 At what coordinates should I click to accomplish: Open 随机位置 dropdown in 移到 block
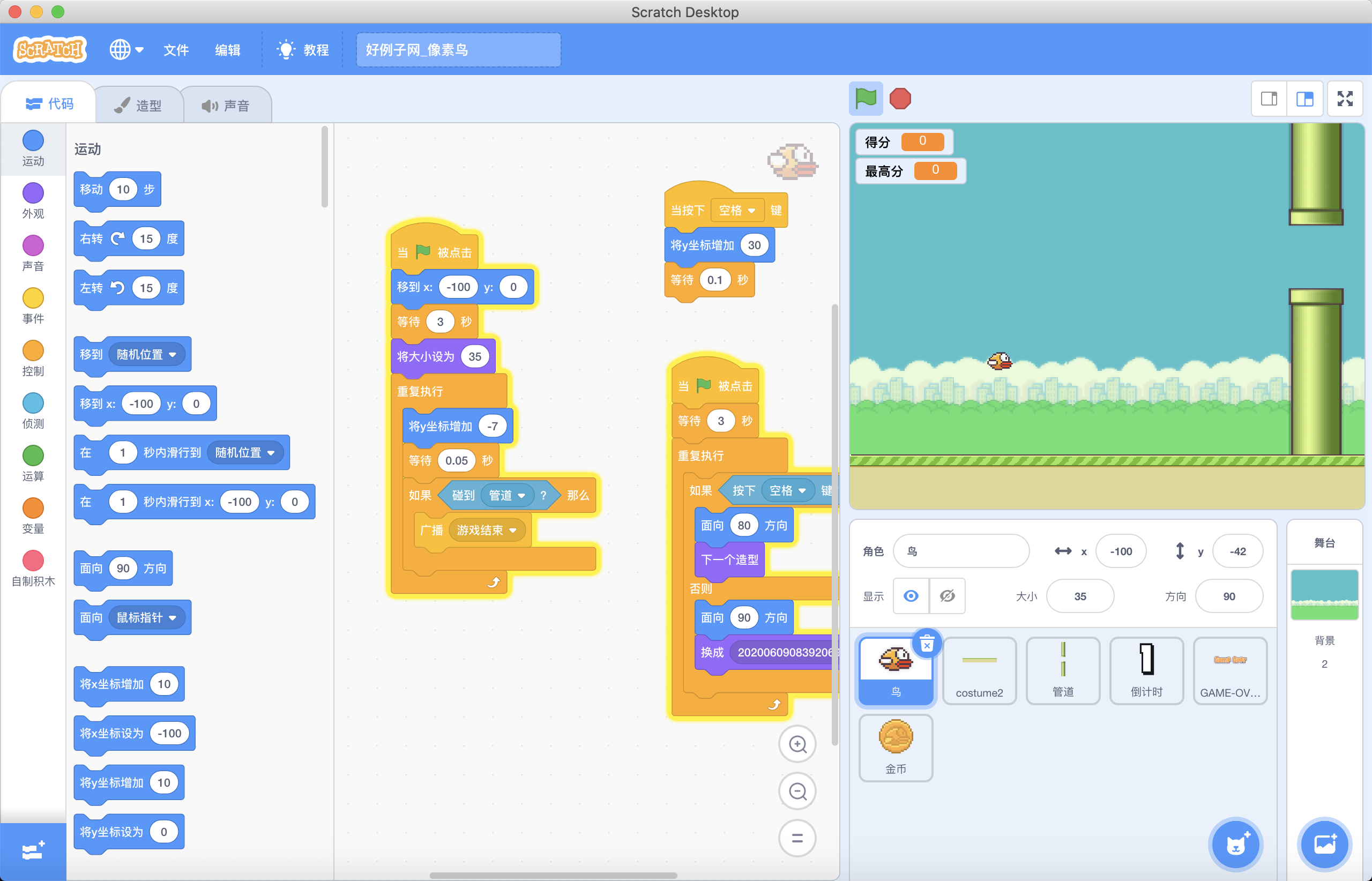coord(146,355)
